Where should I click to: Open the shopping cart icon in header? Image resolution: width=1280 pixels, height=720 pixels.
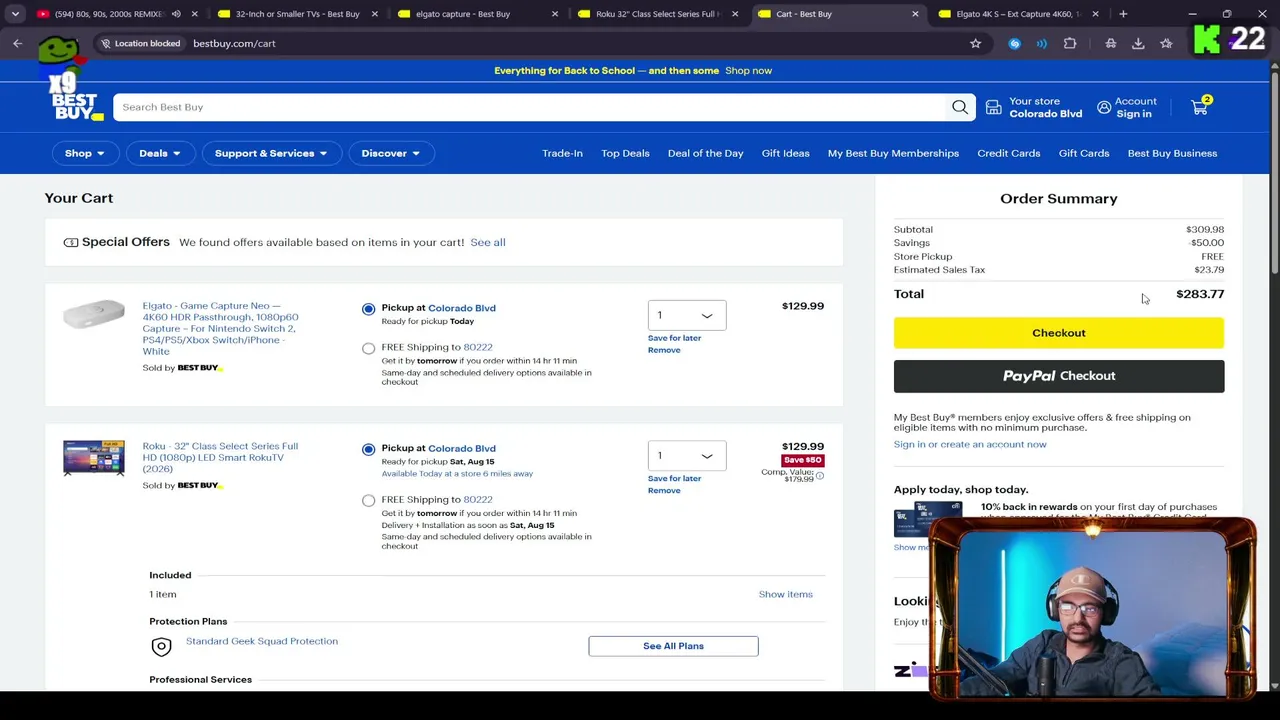[1200, 107]
